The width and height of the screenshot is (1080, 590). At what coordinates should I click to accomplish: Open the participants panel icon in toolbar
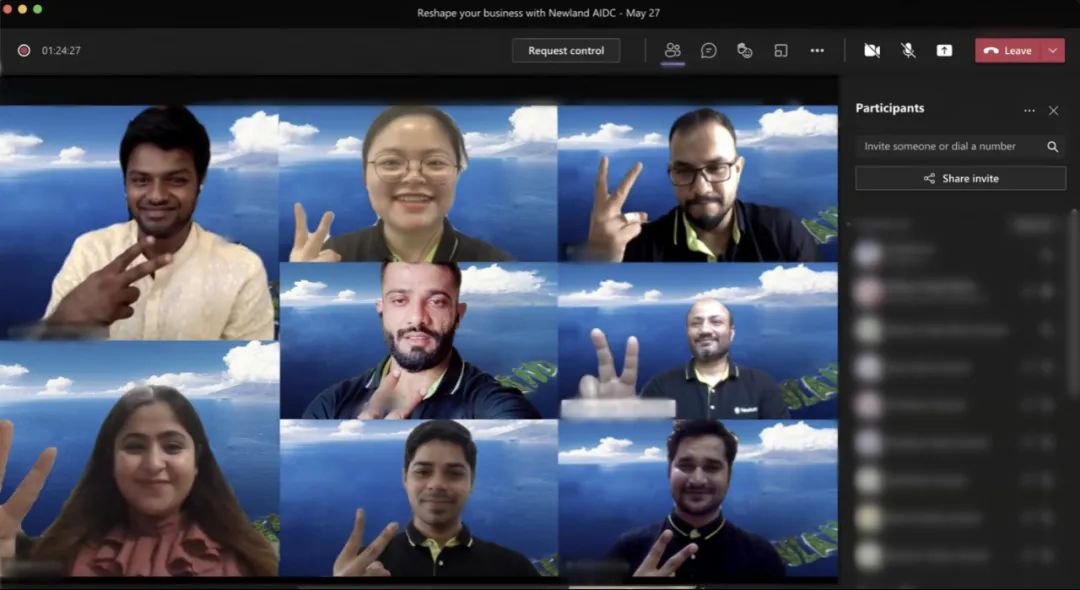673,50
